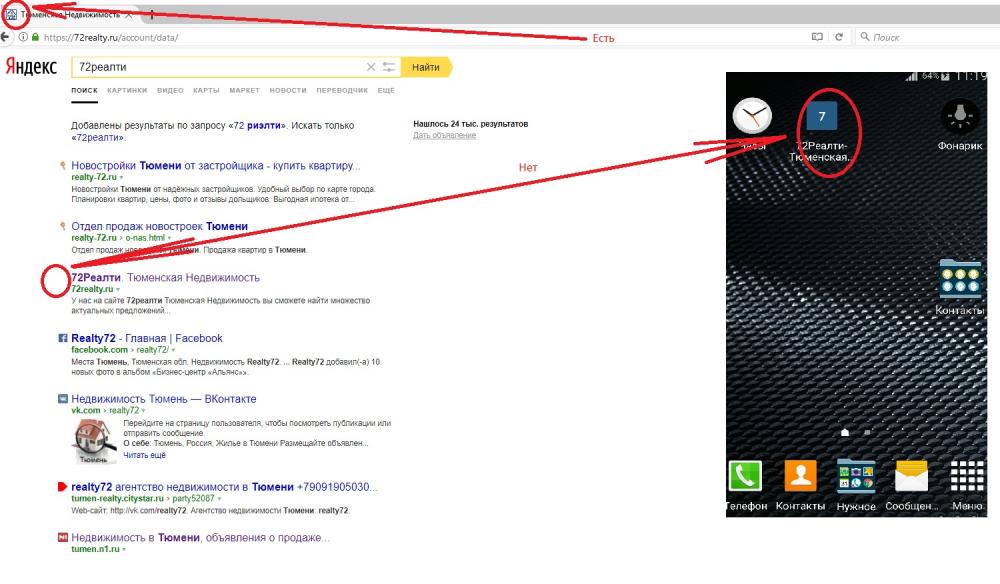This screenshot has height=584, width=1000.
Task: Click the yellow Найти search button
Action: tap(426, 67)
